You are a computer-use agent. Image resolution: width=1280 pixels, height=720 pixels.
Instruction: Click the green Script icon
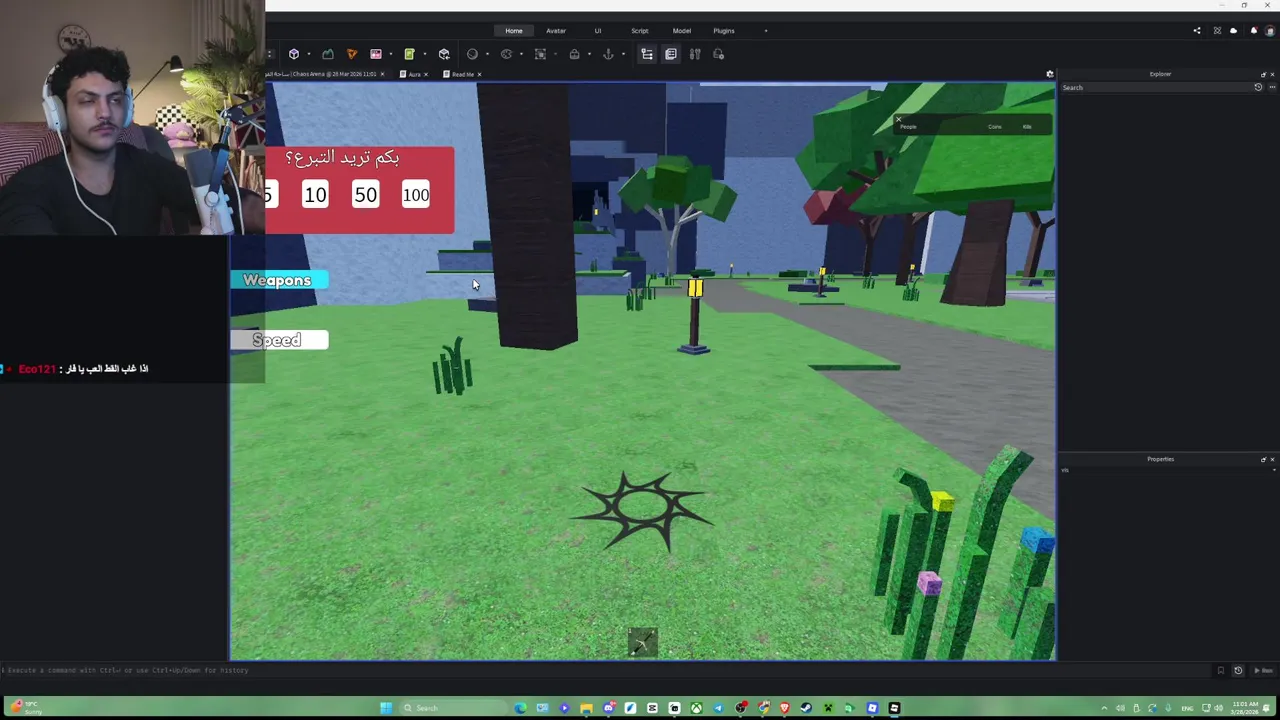tap(409, 54)
